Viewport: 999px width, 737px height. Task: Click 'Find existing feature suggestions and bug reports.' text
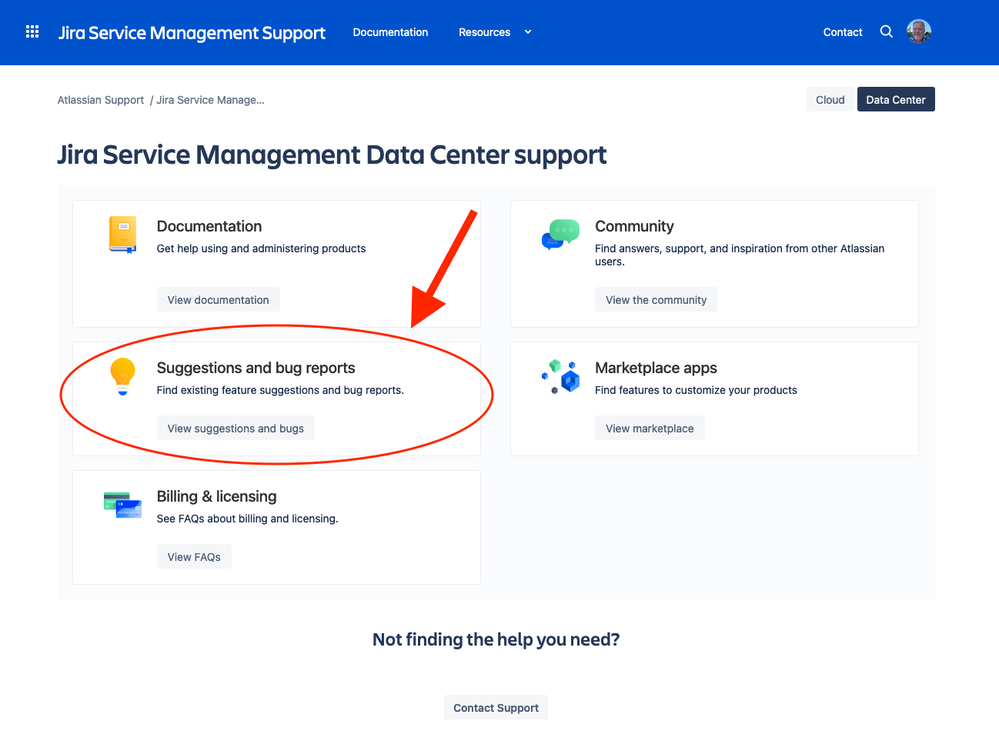click(280, 390)
